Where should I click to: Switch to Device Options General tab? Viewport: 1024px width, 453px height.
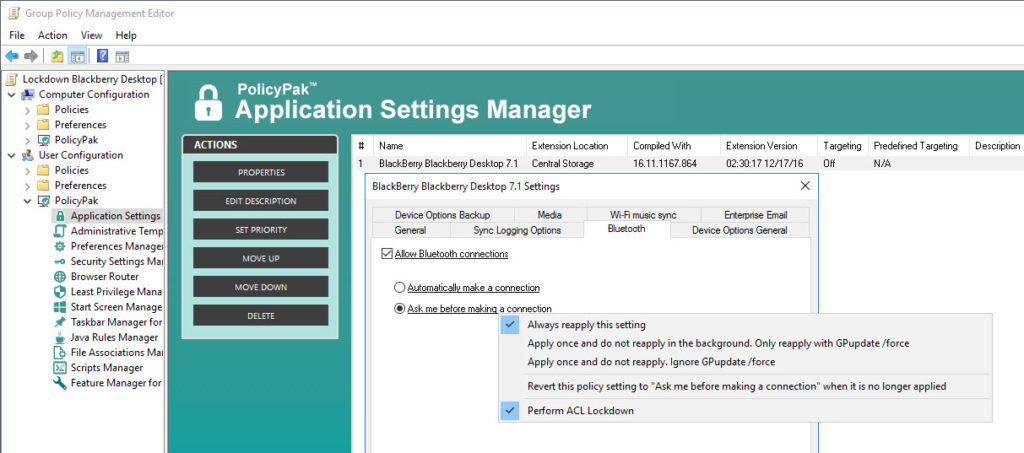point(739,230)
